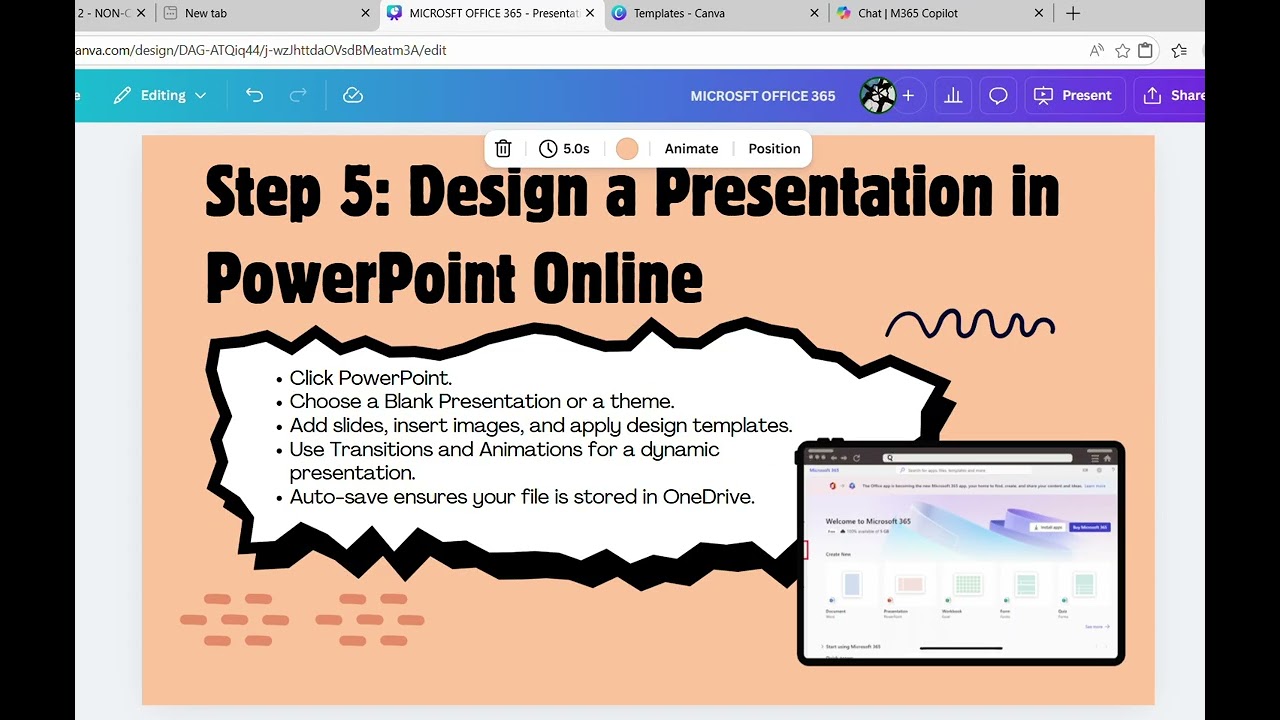This screenshot has height=720, width=1280.
Task: Add collaborators with the plus button
Action: coord(908,95)
